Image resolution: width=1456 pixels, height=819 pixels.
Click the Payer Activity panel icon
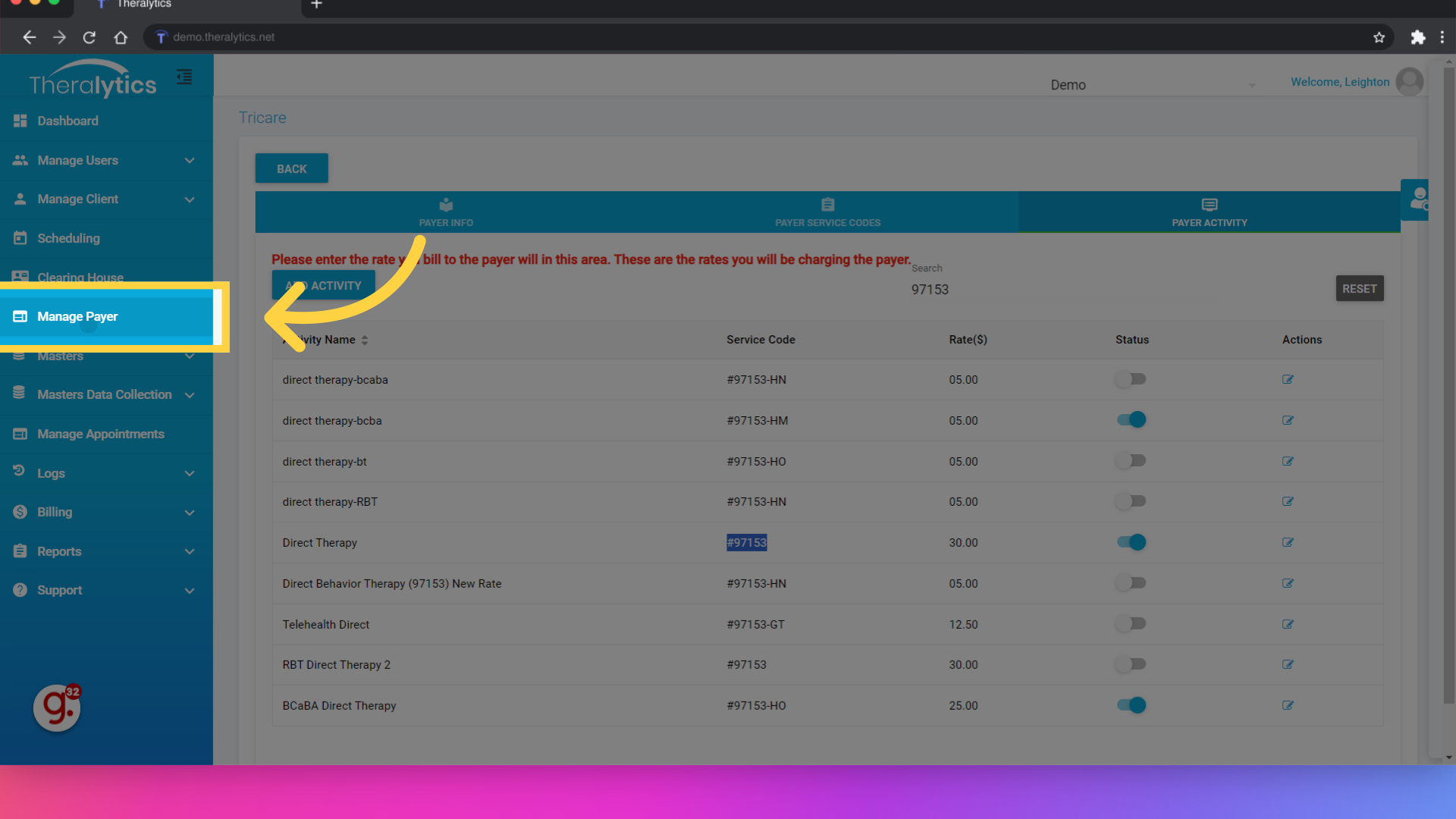pyautogui.click(x=1210, y=205)
